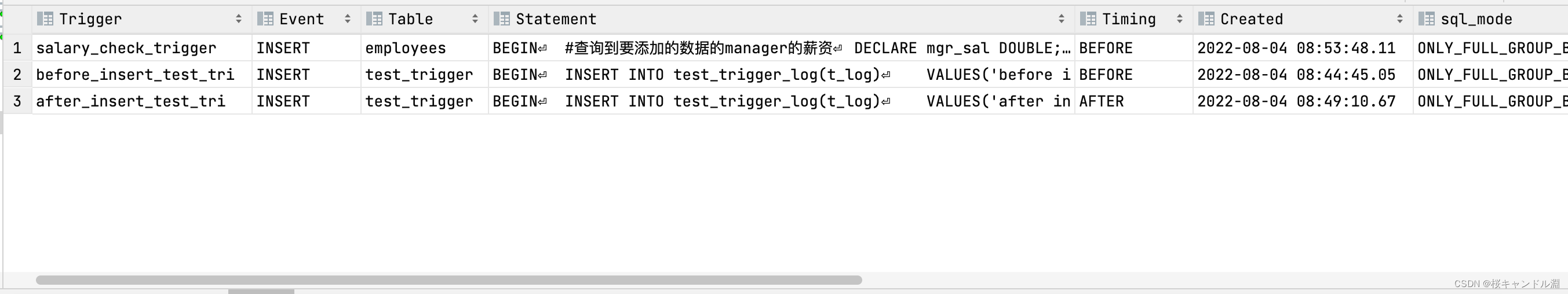
Task: Click the Statement column table icon
Action: click(502, 20)
